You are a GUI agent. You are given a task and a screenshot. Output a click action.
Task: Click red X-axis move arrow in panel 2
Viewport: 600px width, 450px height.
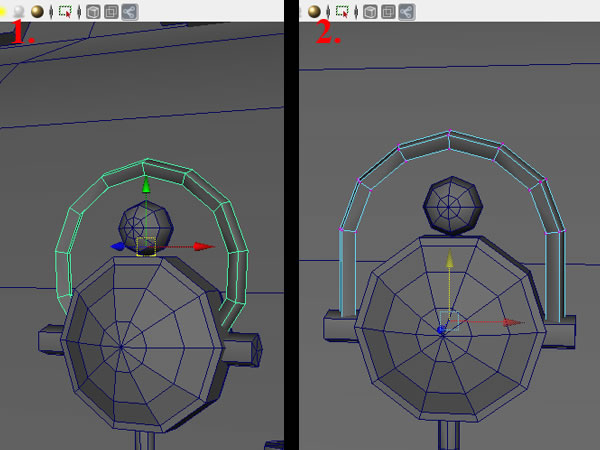point(513,323)
